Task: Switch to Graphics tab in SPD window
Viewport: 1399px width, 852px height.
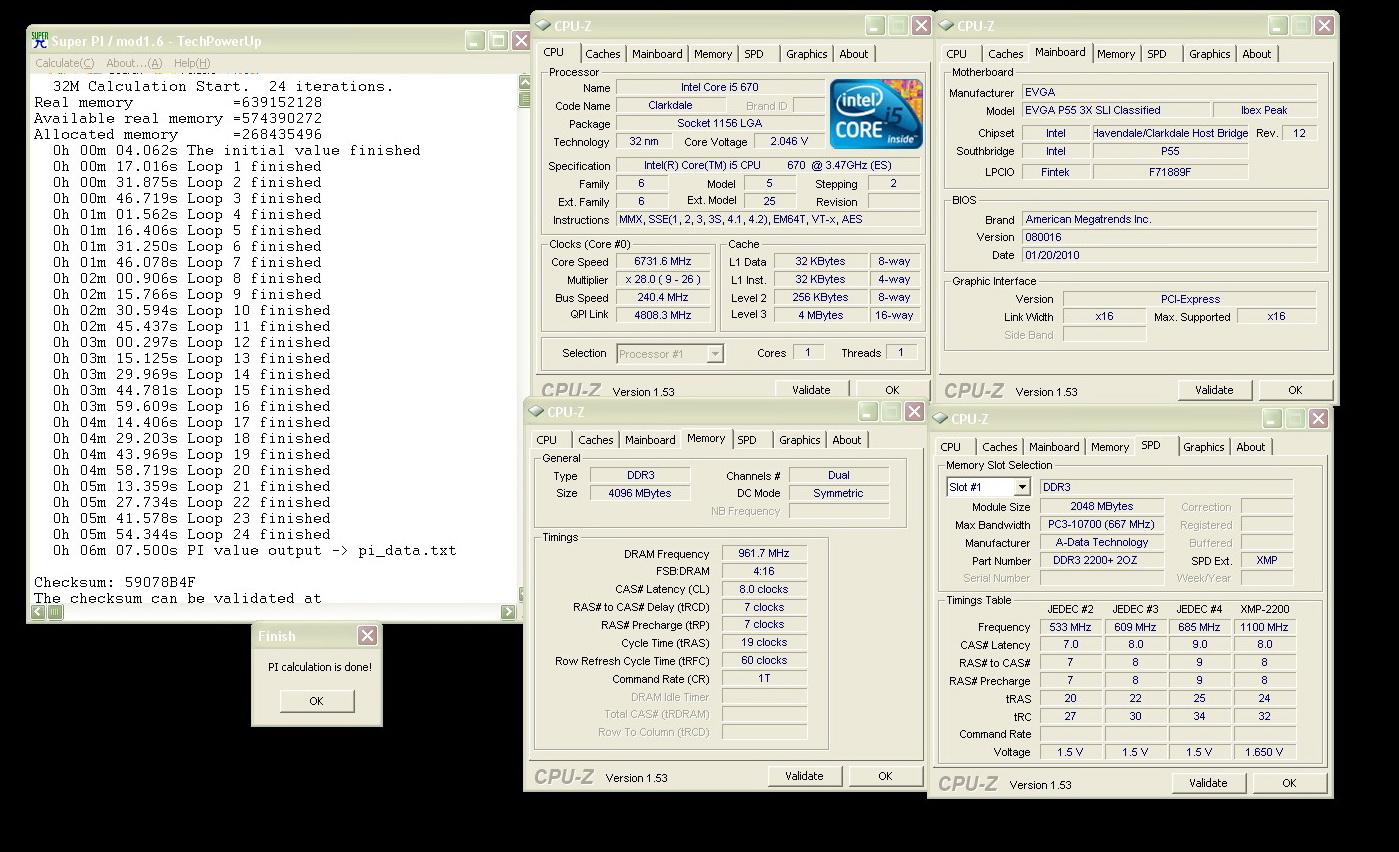Action: tap(1203, 447)
